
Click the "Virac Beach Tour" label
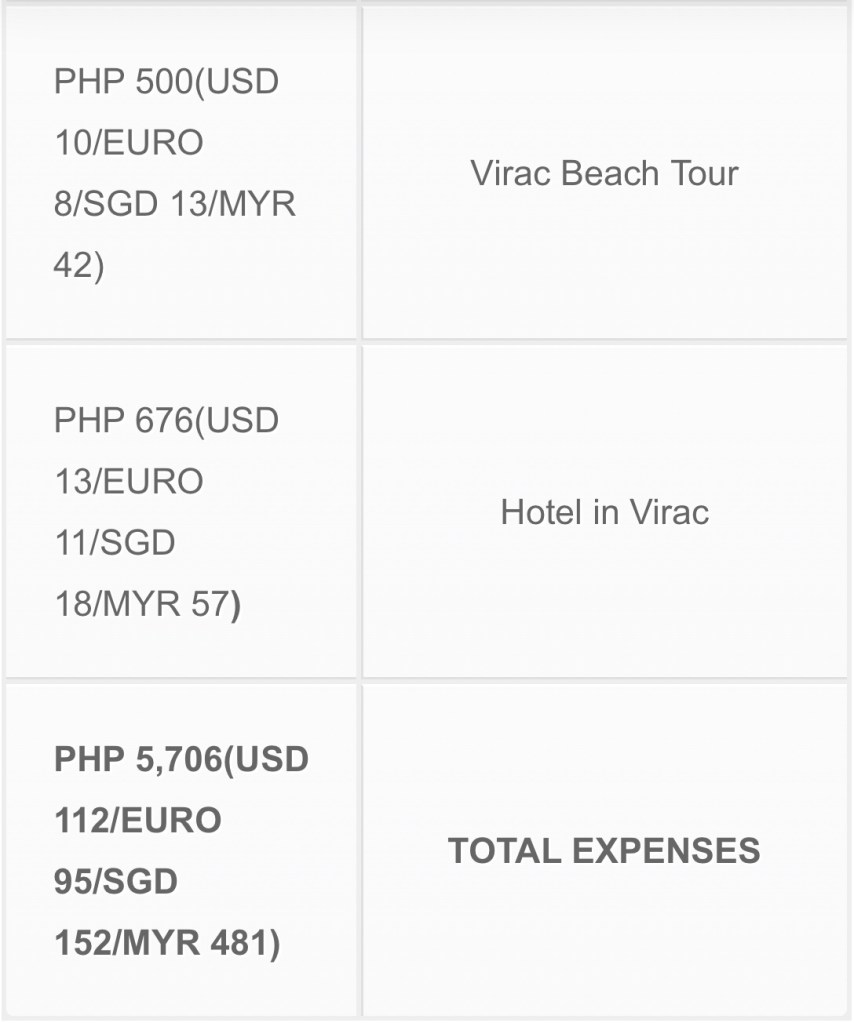tap(604, 173)
